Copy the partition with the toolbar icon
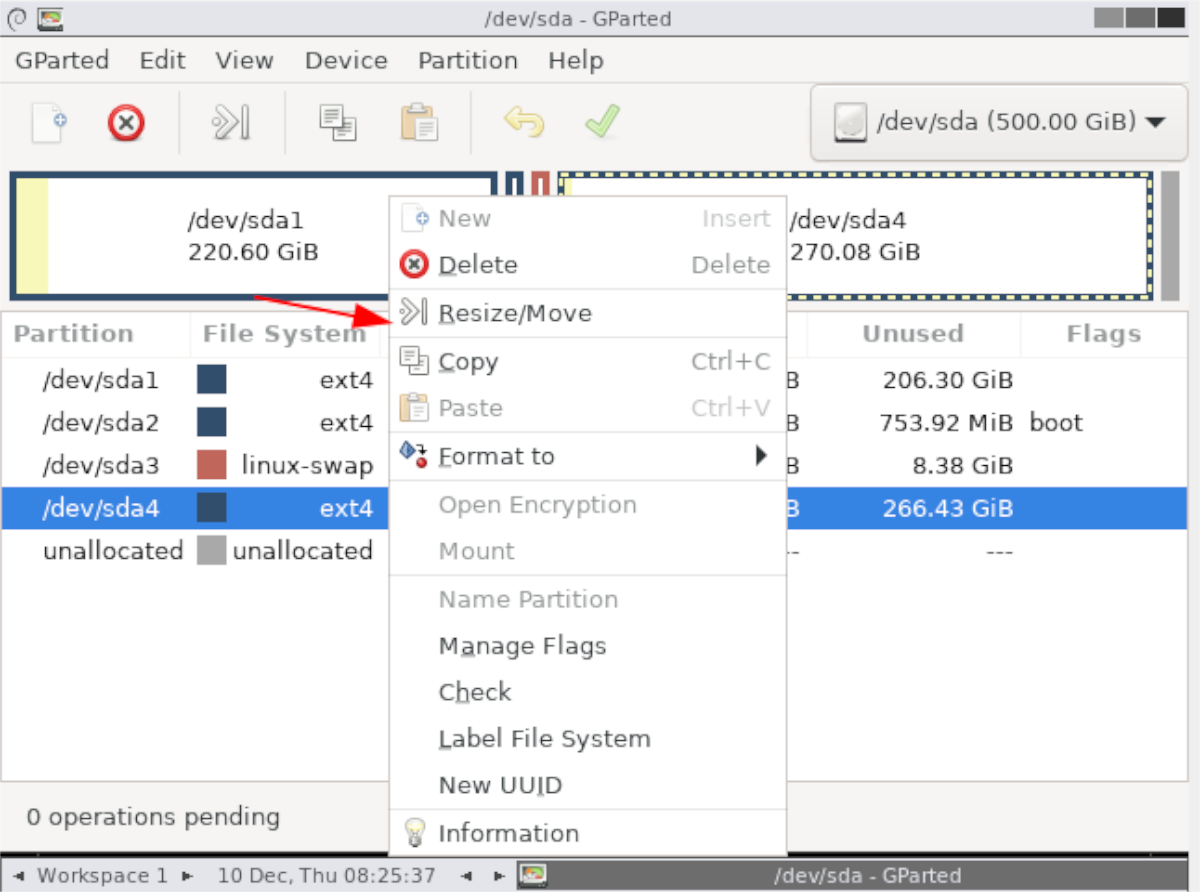This screenshot has width=1200, height=892. point(337,121)
